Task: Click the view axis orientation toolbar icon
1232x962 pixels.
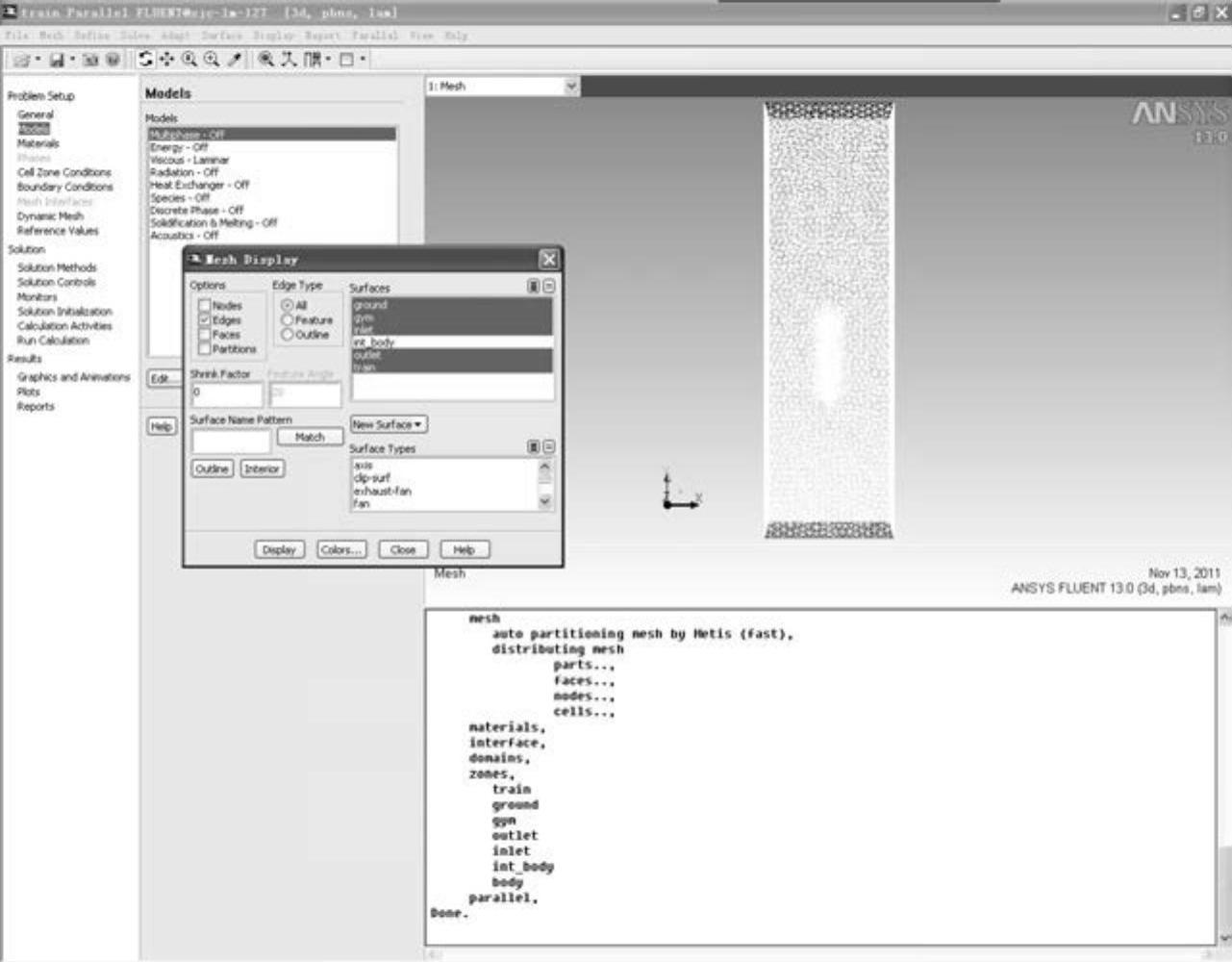Action: pyautogui.click(x=289, y=60)
